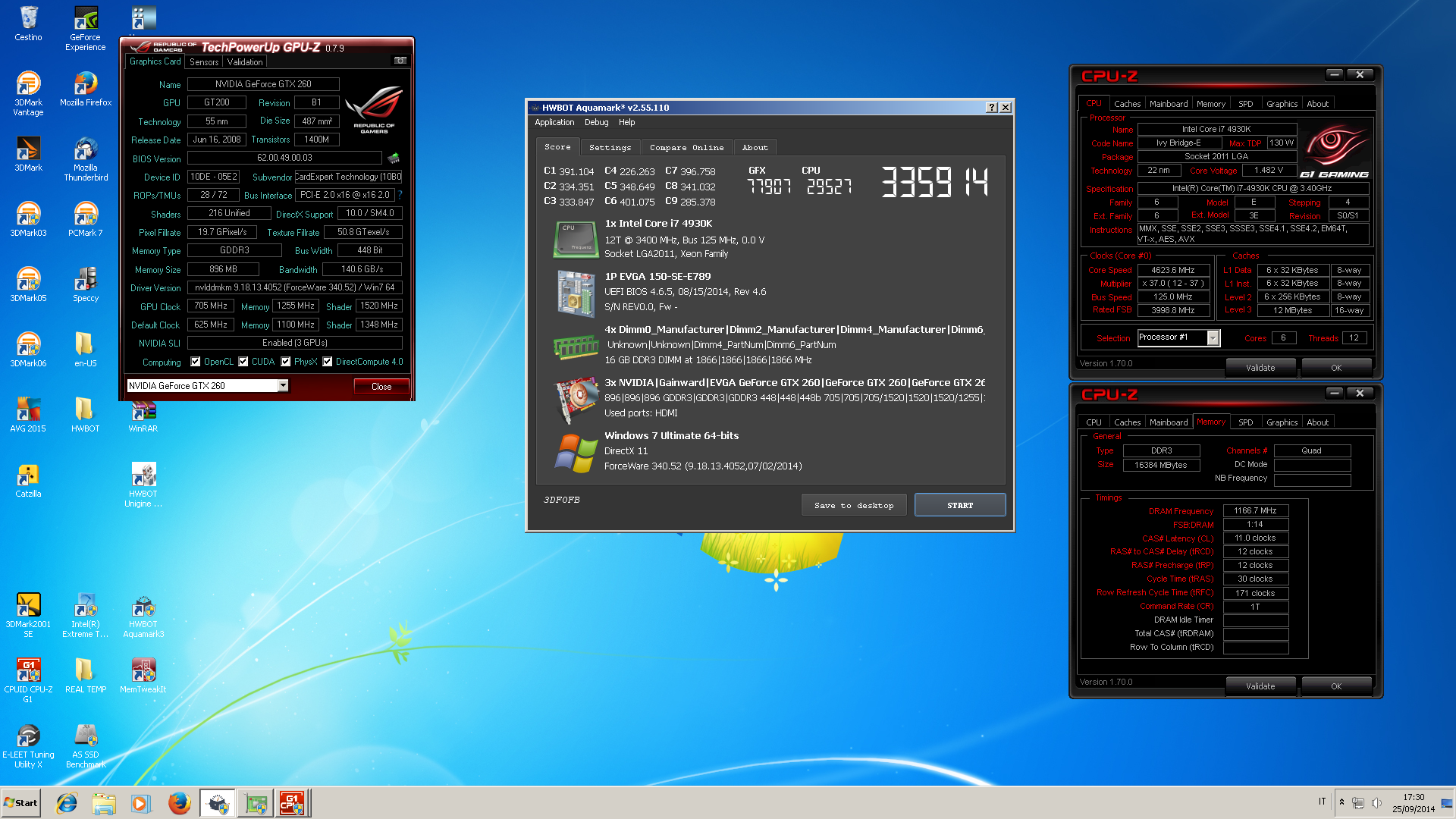Launch 3DMark2001 SE shortcut

[28, 614]
